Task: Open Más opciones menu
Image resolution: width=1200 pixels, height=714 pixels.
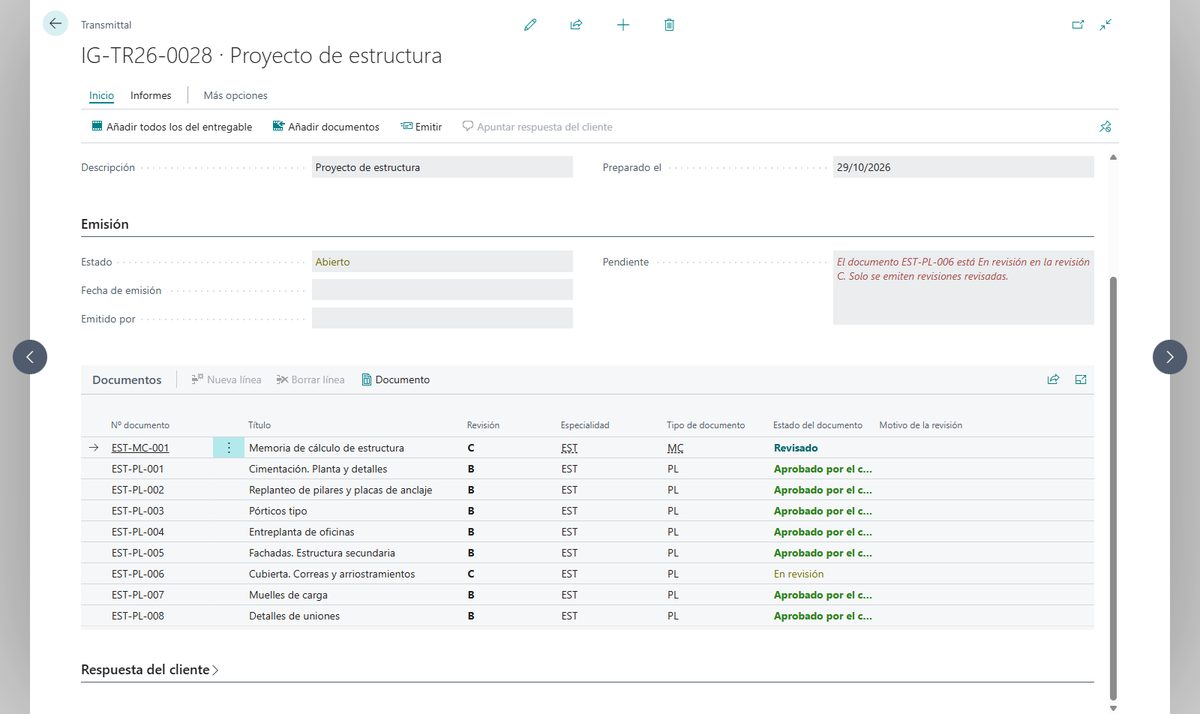Action: pyautogui.click(x=235, y=95)
